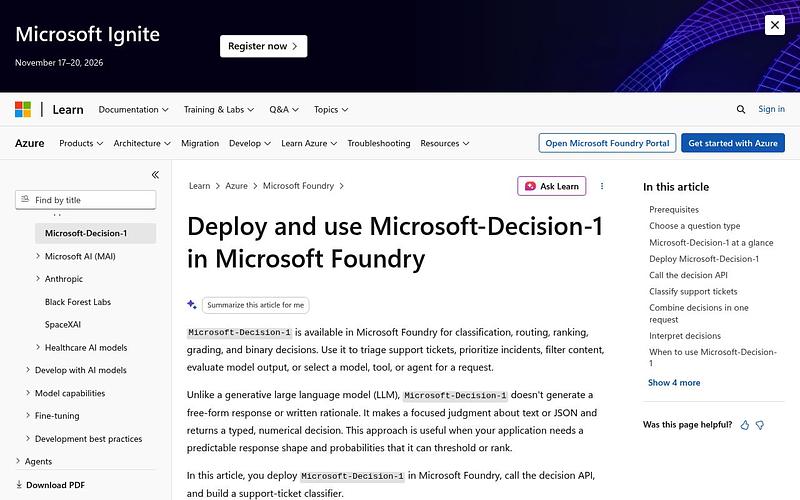Jump to Deploy Microsoft-Decision-1 section
The width and height of the screenshot is (800, 500).
click(704, 259)
